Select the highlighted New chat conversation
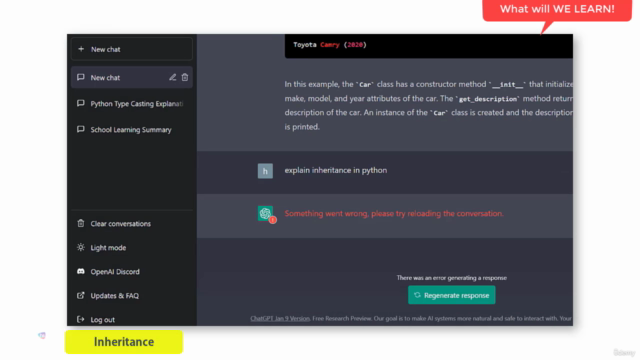Image resolution: width=640 pixels, height=360 pixels. pos(132,78)
